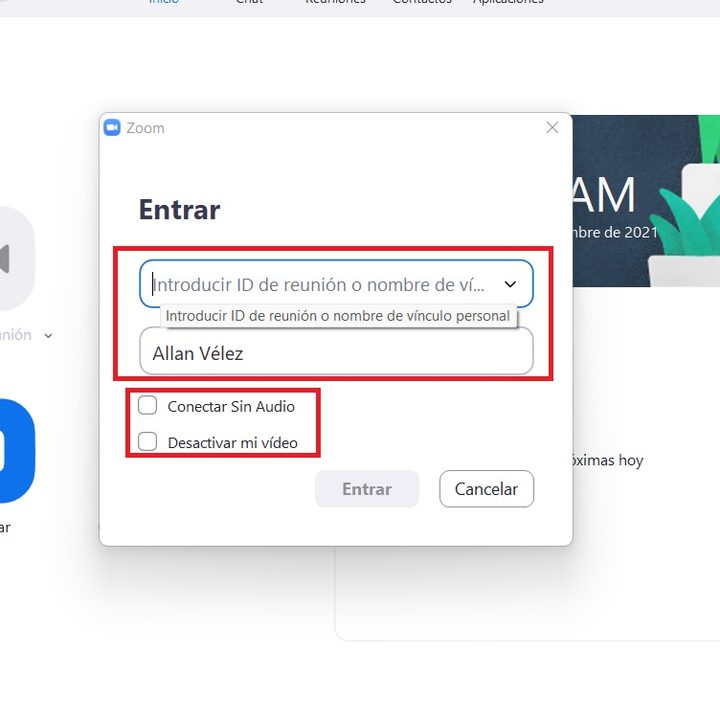Image resolution: width=720 pixels, height=720 pixels.
Task: Enable Conectar Sin Audio checkbox
Action: click(x=148, y=406)
